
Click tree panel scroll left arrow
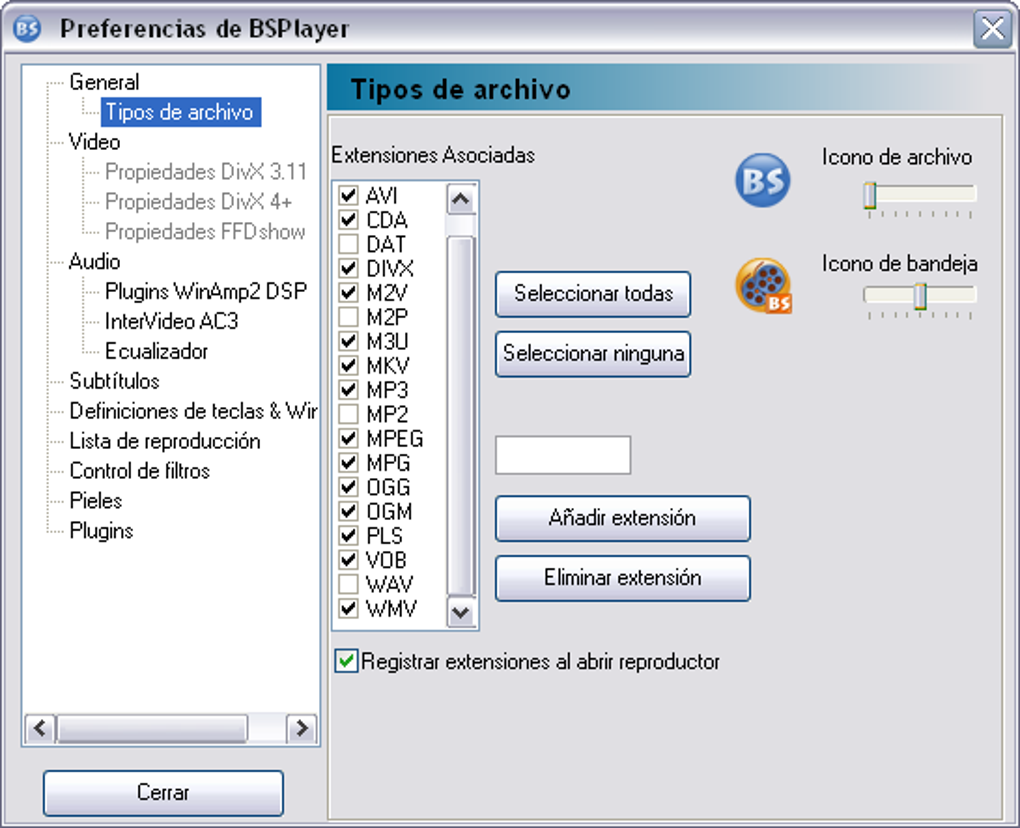click(x=40, y=728)
